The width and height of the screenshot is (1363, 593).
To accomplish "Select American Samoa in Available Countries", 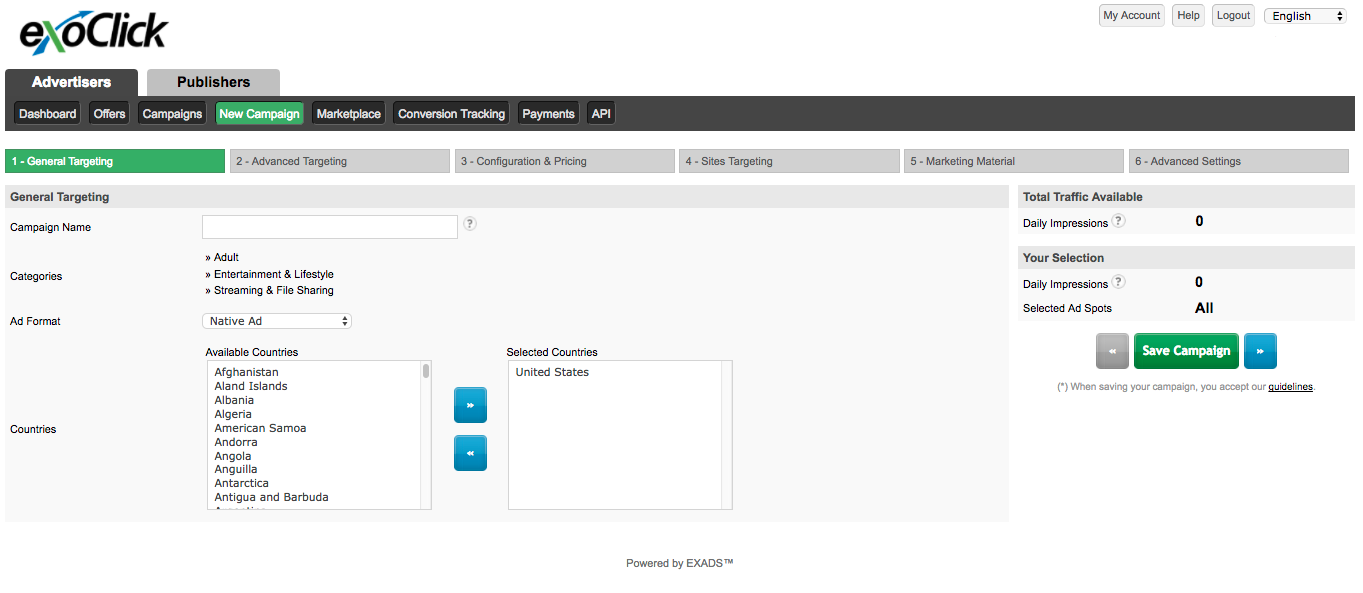I will tap(260, 428).
